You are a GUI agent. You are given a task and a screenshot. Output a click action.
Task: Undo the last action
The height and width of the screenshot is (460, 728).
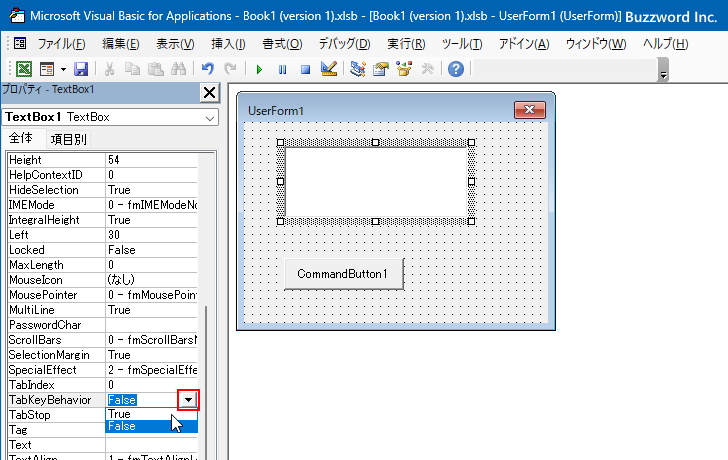coord(208,69)
